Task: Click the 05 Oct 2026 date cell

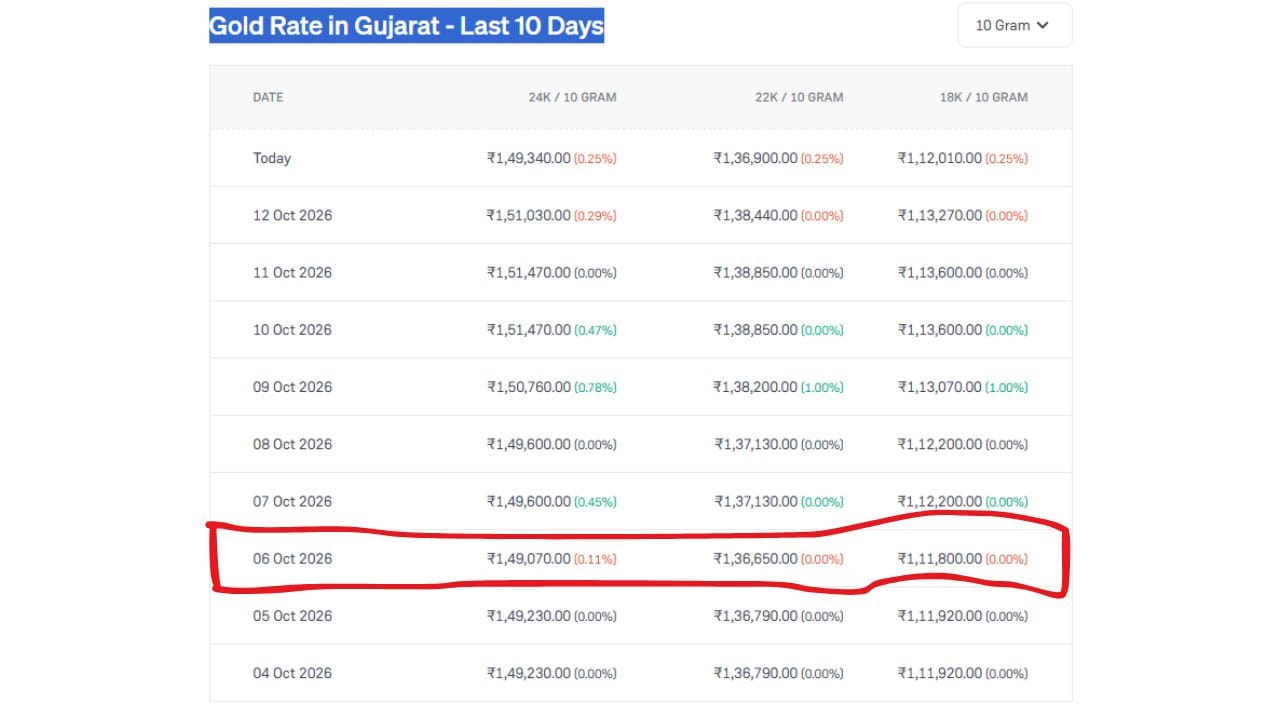Action: [292, 615]
